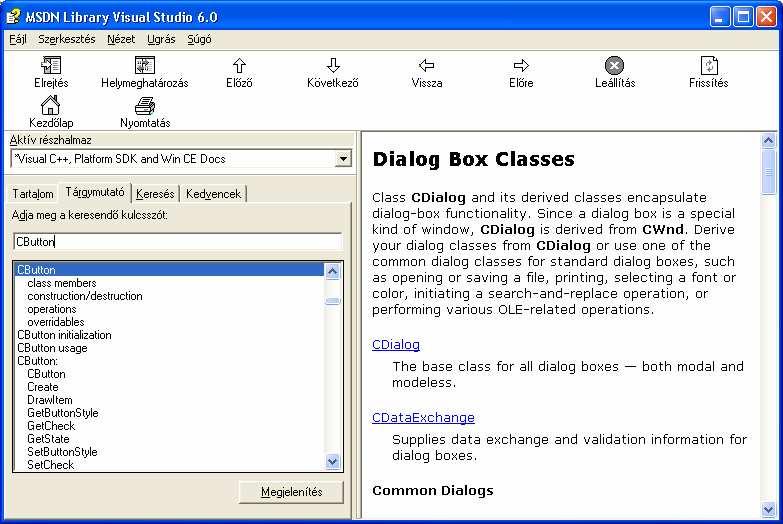The image size is (783, 524).
Task: Select 'operations' index entry
Action: [51, 309]
